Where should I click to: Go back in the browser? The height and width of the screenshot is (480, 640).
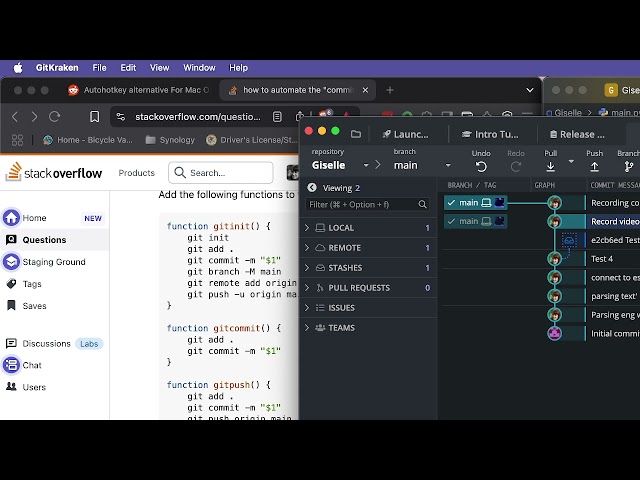pyautogui.click(x=15, y=117)
